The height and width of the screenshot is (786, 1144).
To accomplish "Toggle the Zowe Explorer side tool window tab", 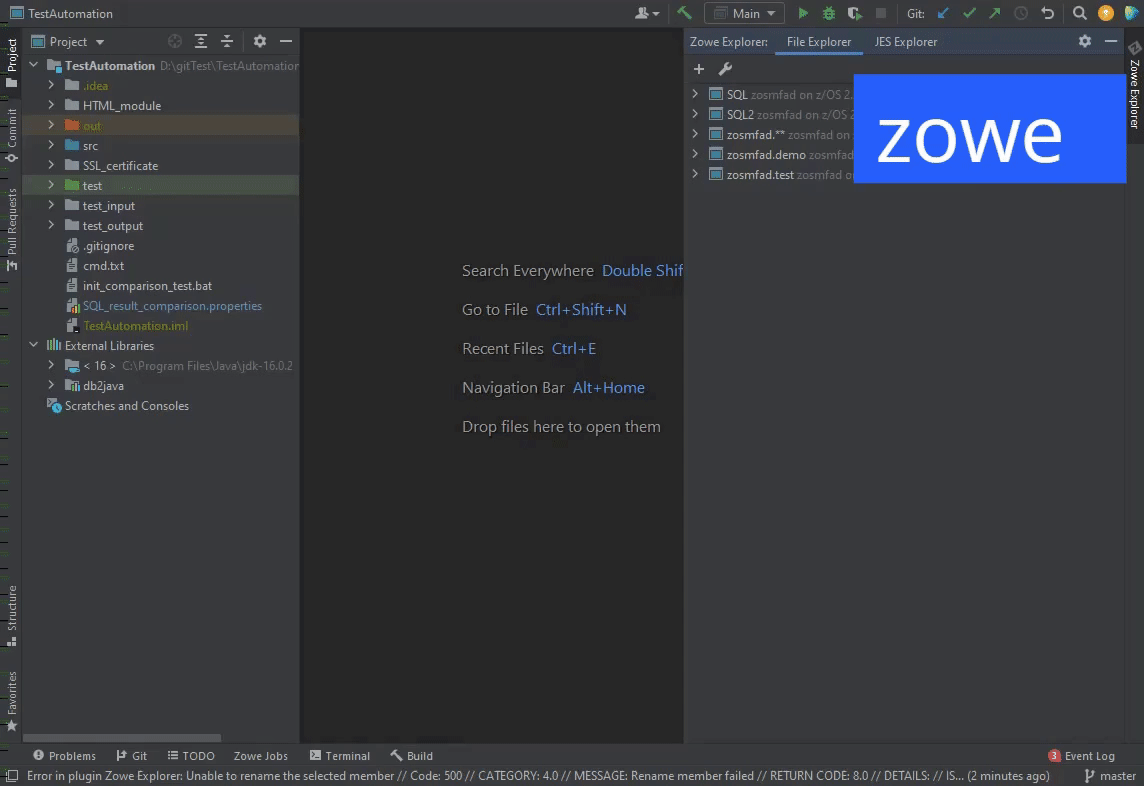I will coord(1134,87).
